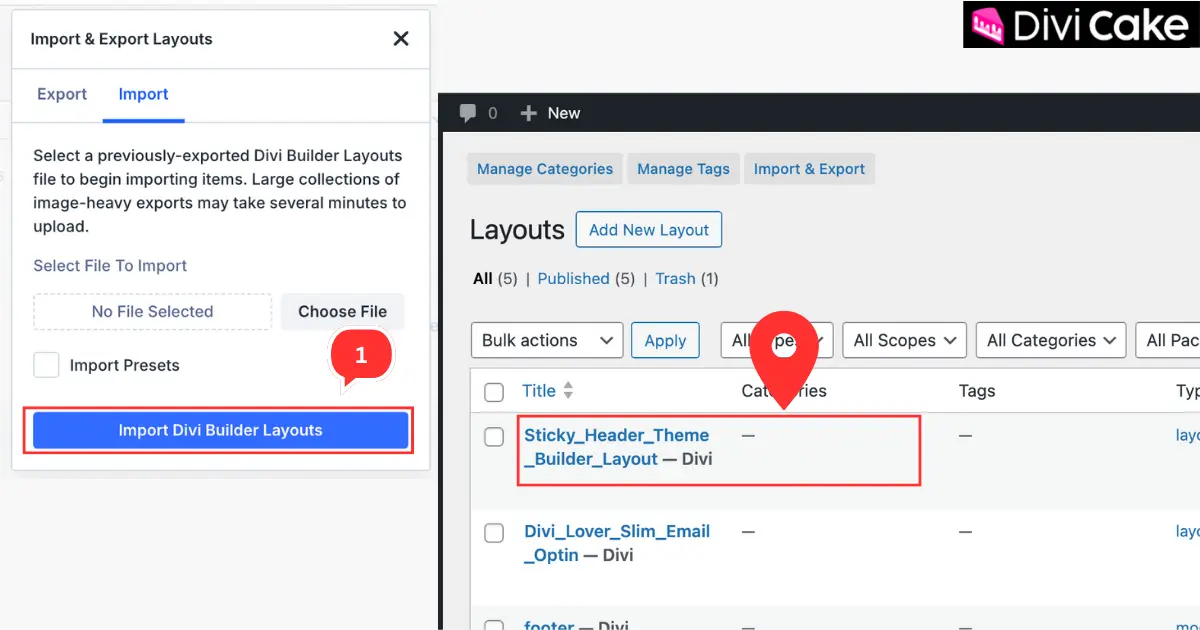
Task: Close the Import & Export Layouts dialog
Action: (x=401, y=39)
